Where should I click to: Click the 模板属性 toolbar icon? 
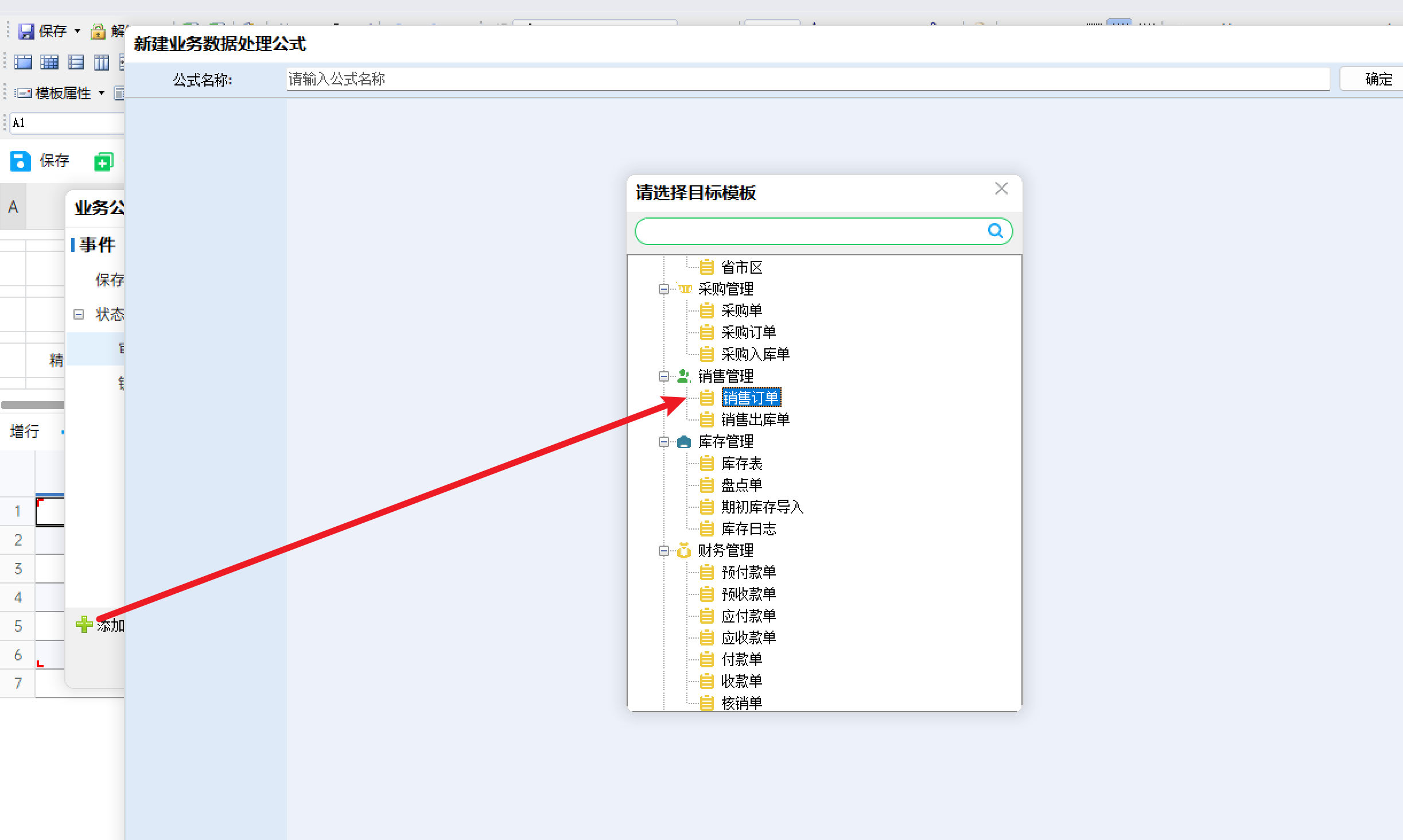tap(23, 93)
